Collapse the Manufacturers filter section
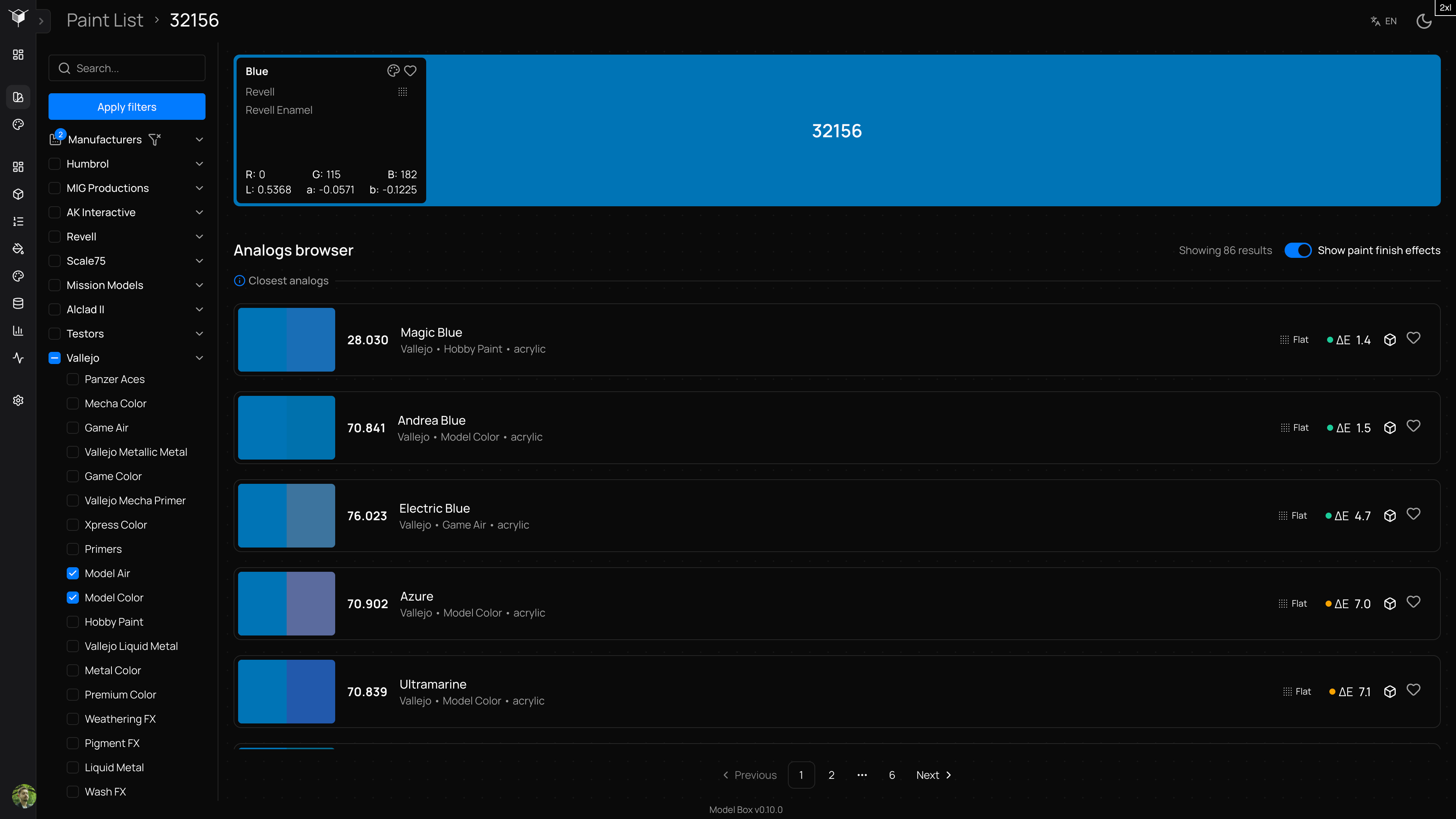 tap(199, 140)
